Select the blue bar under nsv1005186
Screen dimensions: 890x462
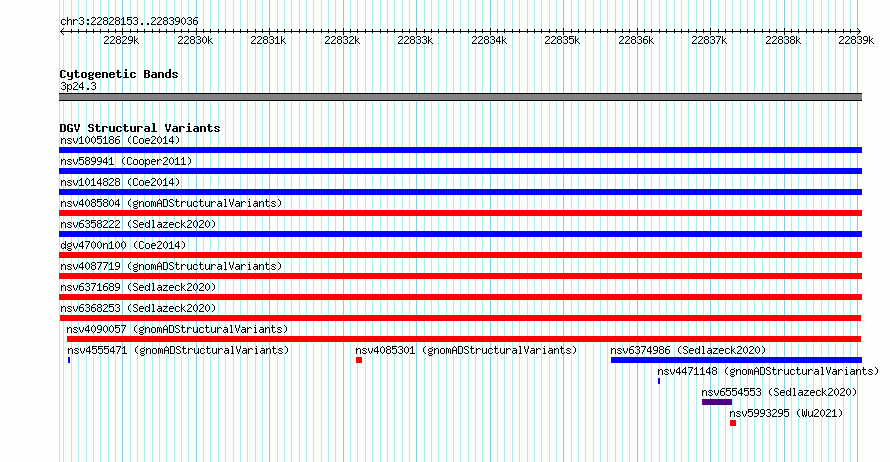point(460,150)
